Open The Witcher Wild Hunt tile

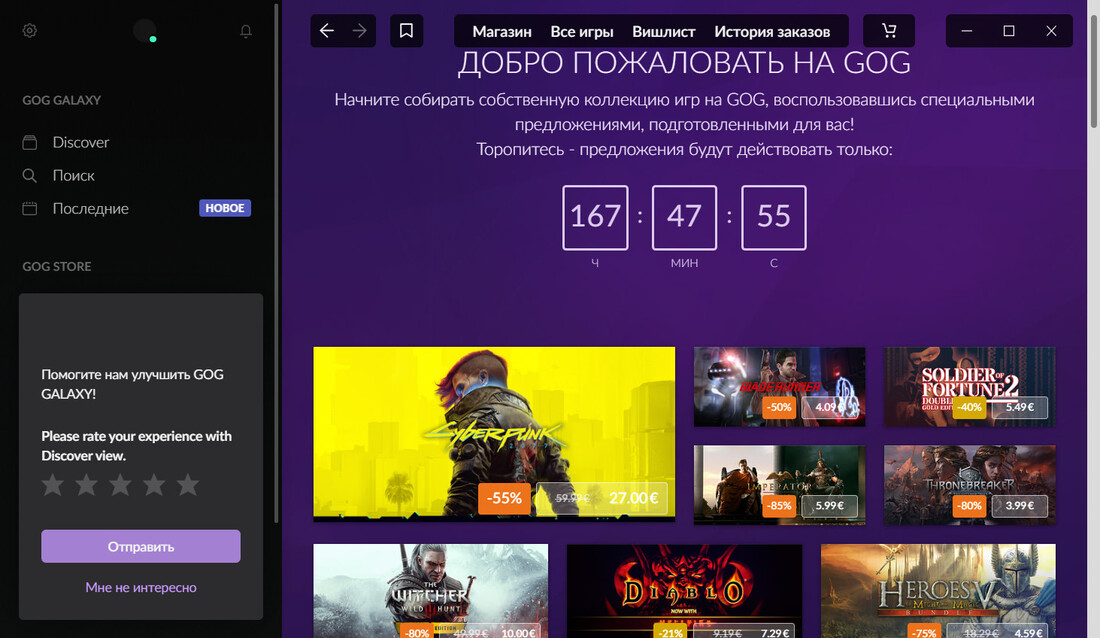431,591
